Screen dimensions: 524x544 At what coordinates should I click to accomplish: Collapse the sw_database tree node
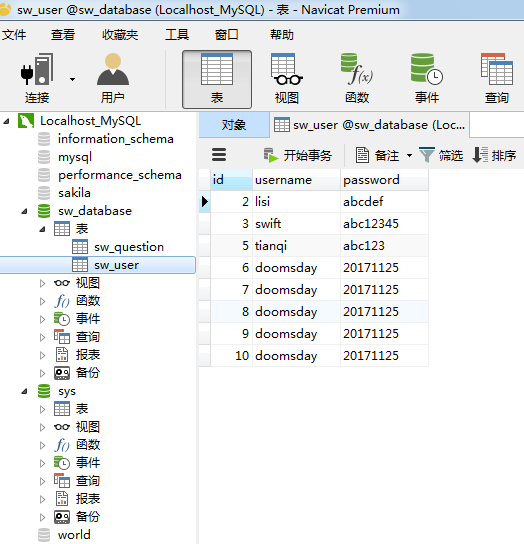click(x=24, y=211)
